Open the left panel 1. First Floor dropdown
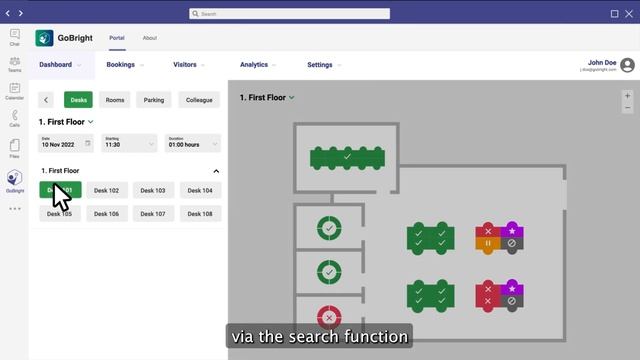 click(x=66, y=122)
